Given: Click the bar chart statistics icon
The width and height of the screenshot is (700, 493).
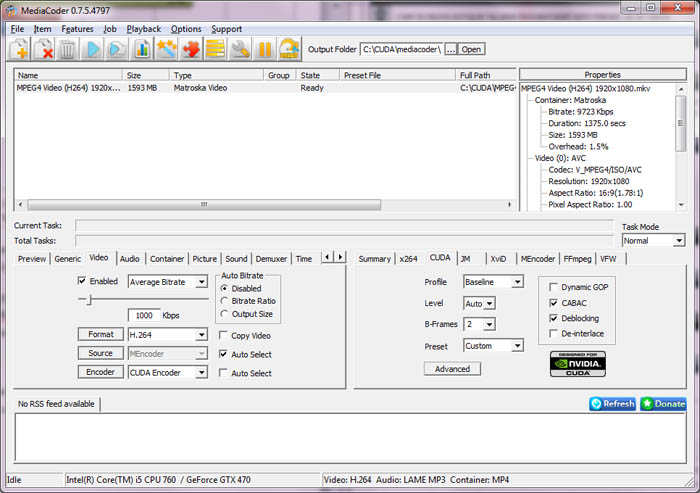Looking at the screenshot, I should click(142, 49).
